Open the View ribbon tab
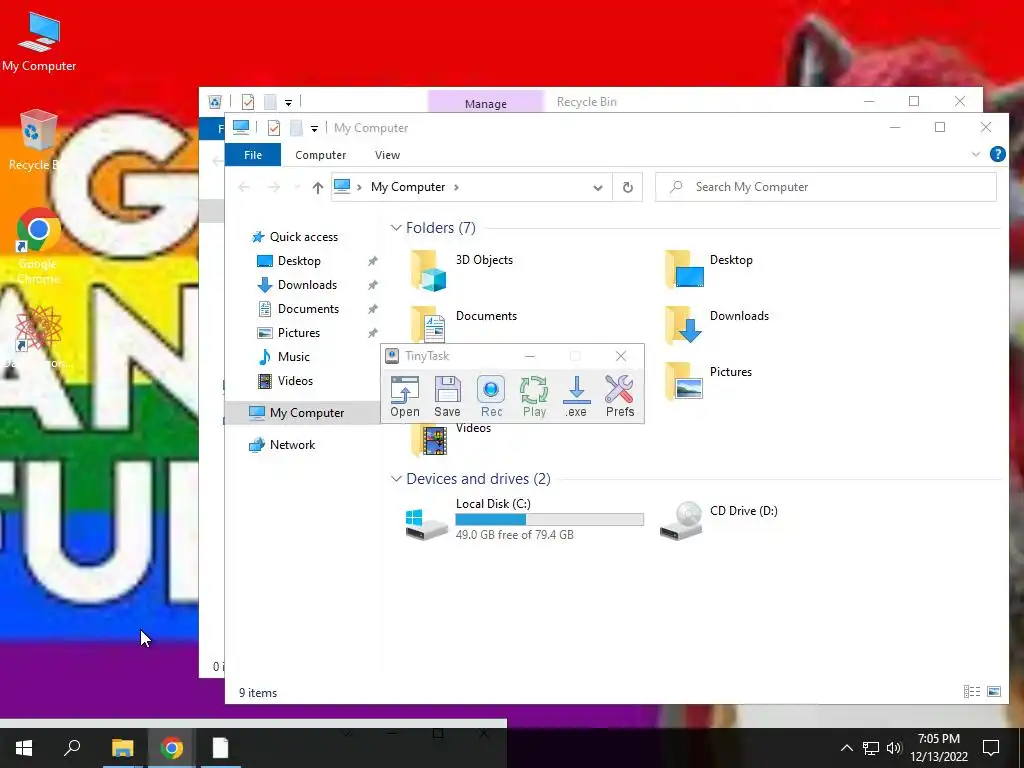Viewport: 1024px width, 768px height. tap(387, 155)
